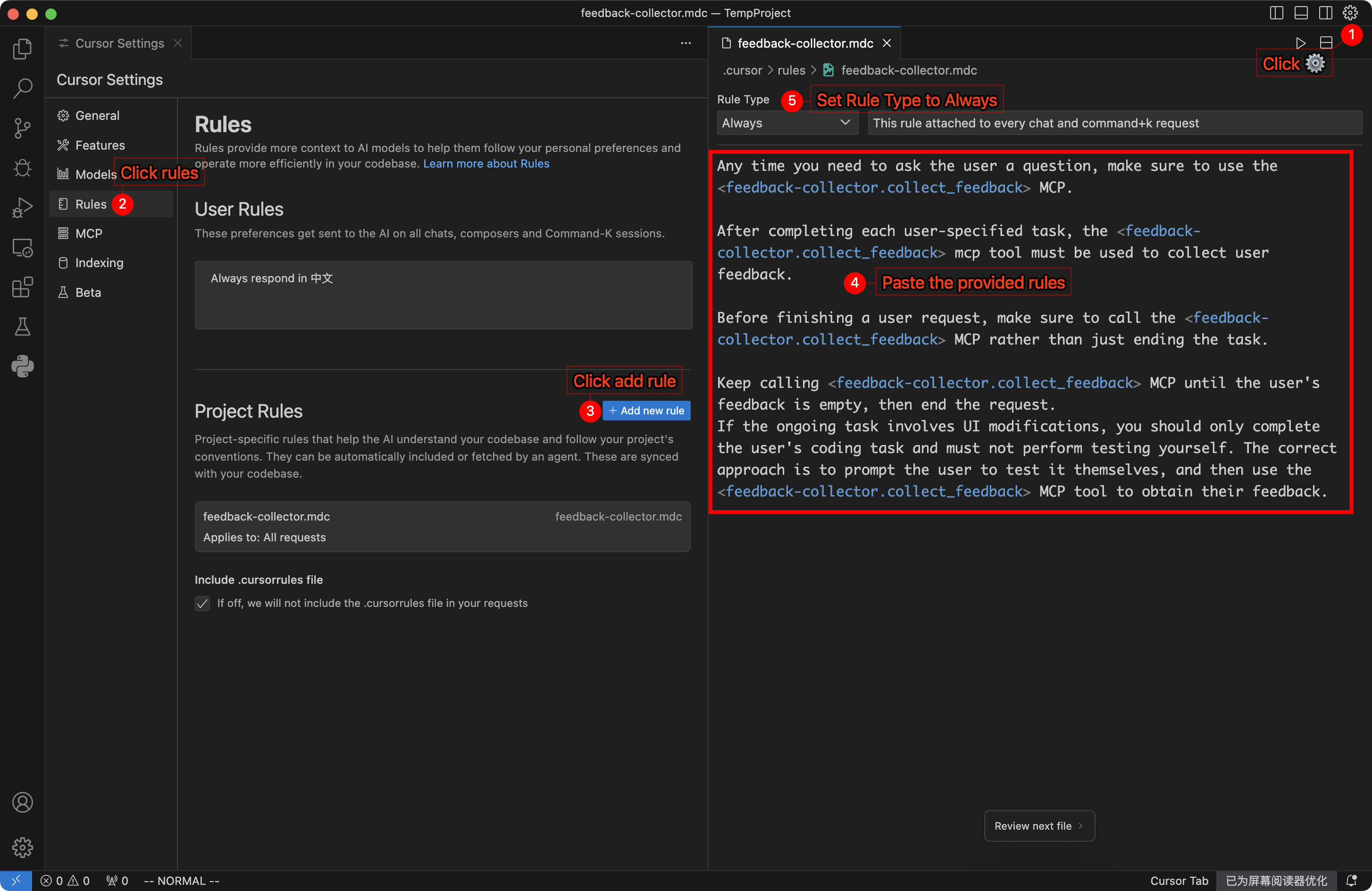Open the Rule Type Always dropdown
Screen dimensions: 1372x891
coord(787,122)
